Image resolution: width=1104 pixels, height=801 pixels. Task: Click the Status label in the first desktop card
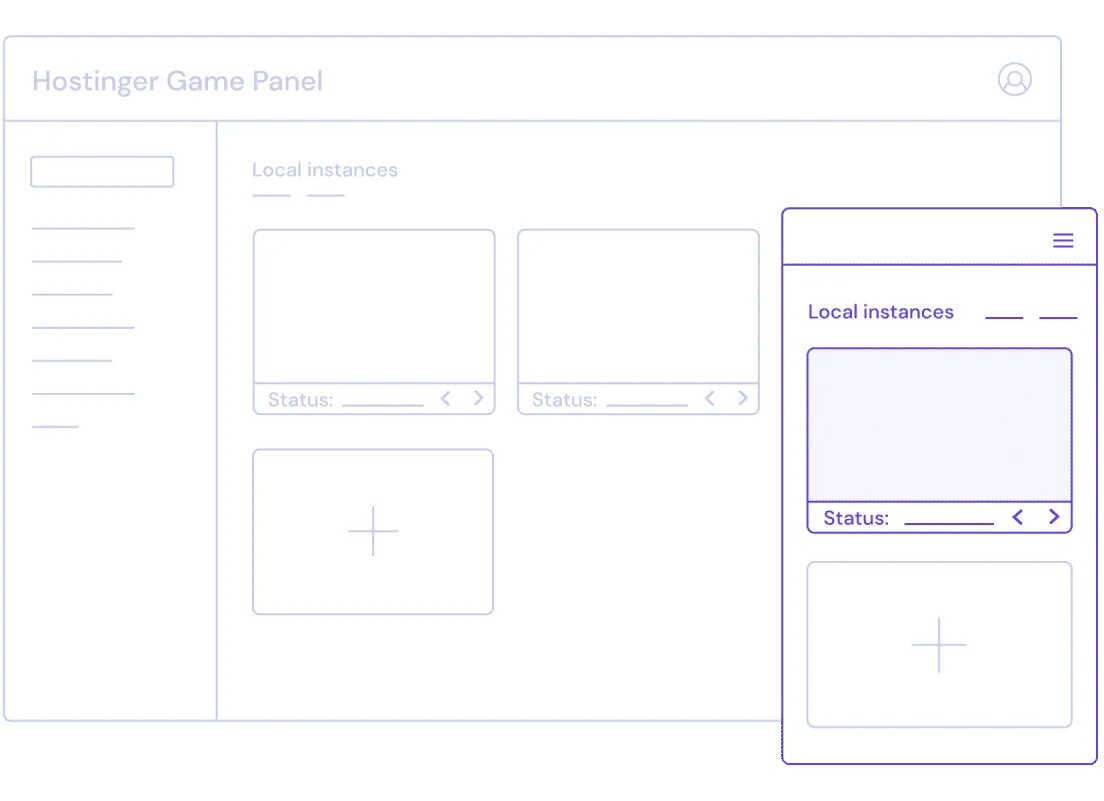[x=301, y=400]
